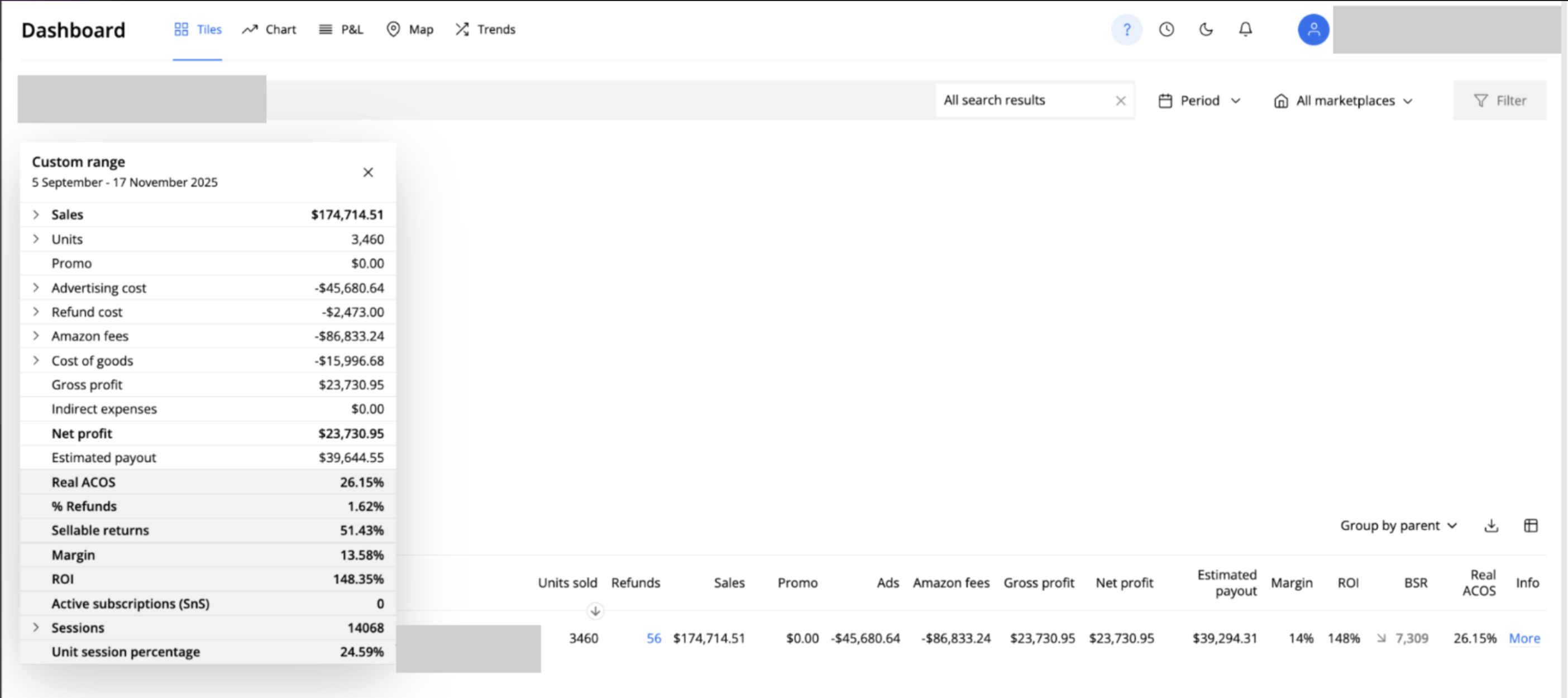Click the help question mark icon
1568x698 pixels.
point(1126,29)
